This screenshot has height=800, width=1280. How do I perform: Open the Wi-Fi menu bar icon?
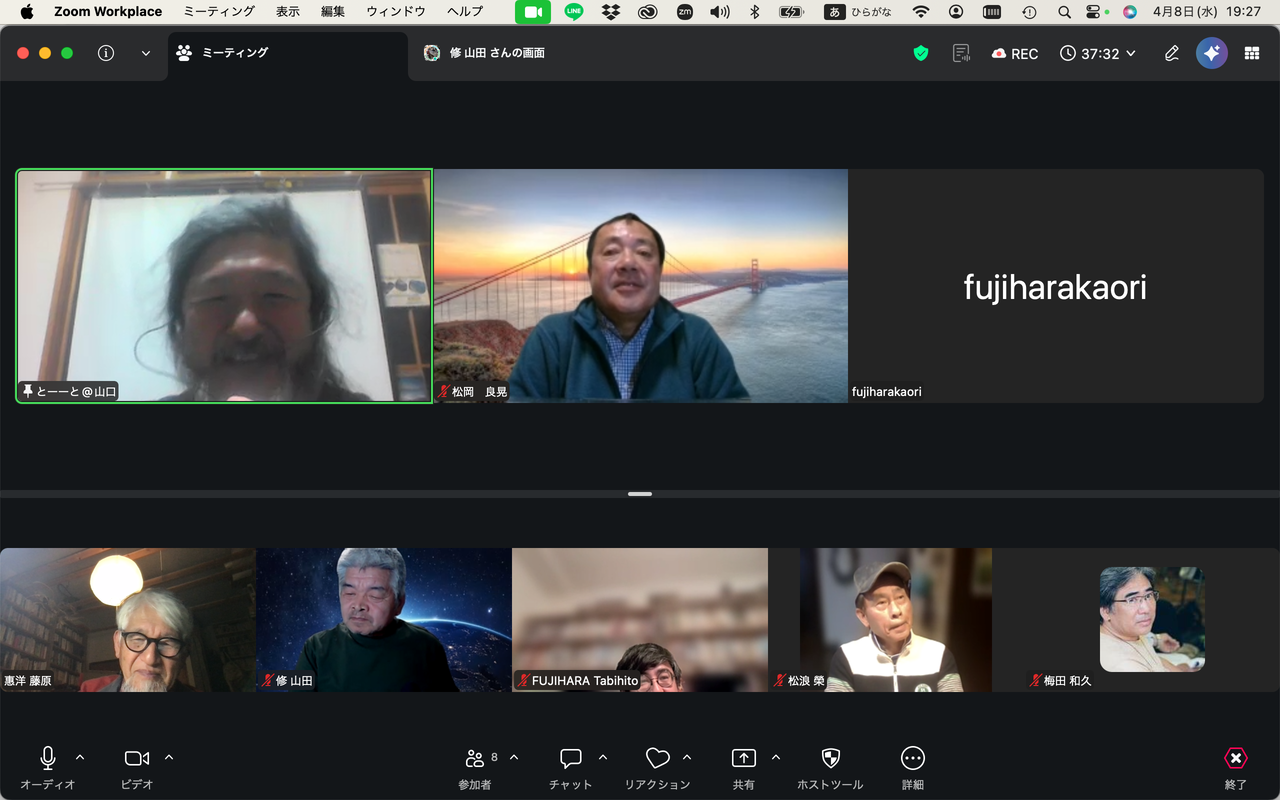tap(921, 12)
